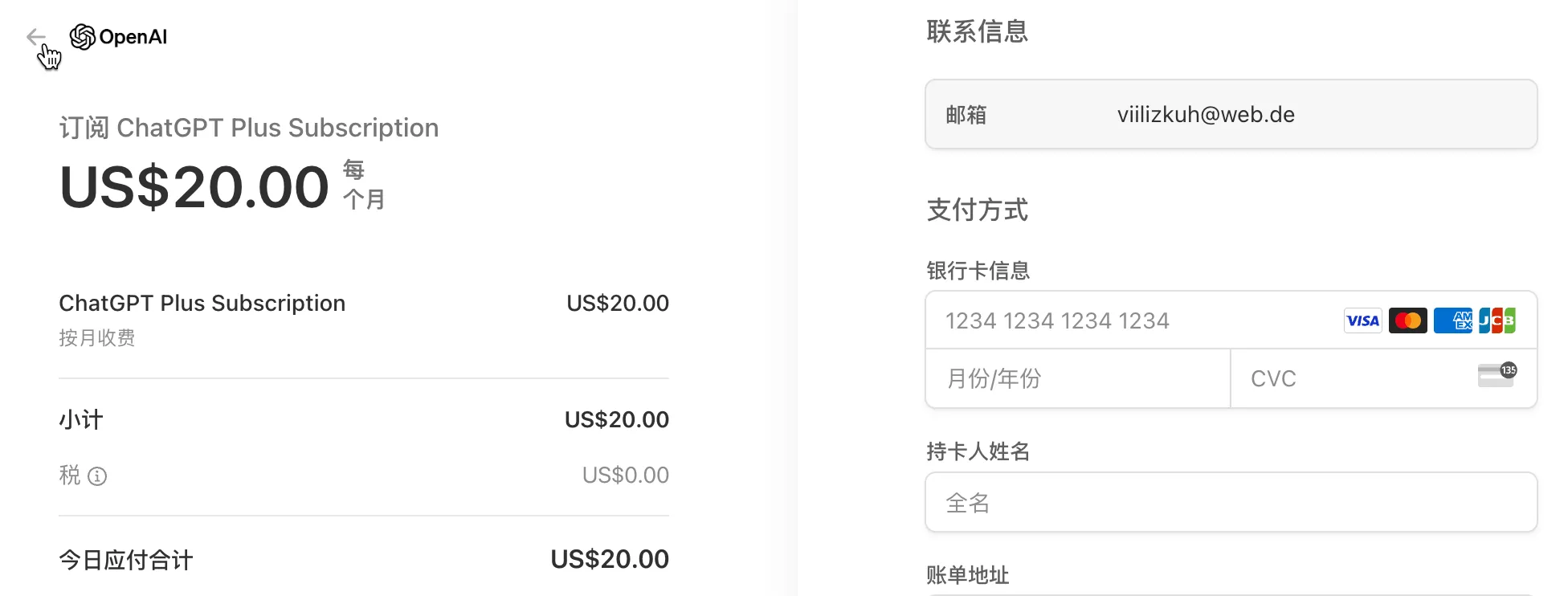Screen dimensions: 1568x596
Task: Click the CVC card hint icon
Action: point(1497,374)
